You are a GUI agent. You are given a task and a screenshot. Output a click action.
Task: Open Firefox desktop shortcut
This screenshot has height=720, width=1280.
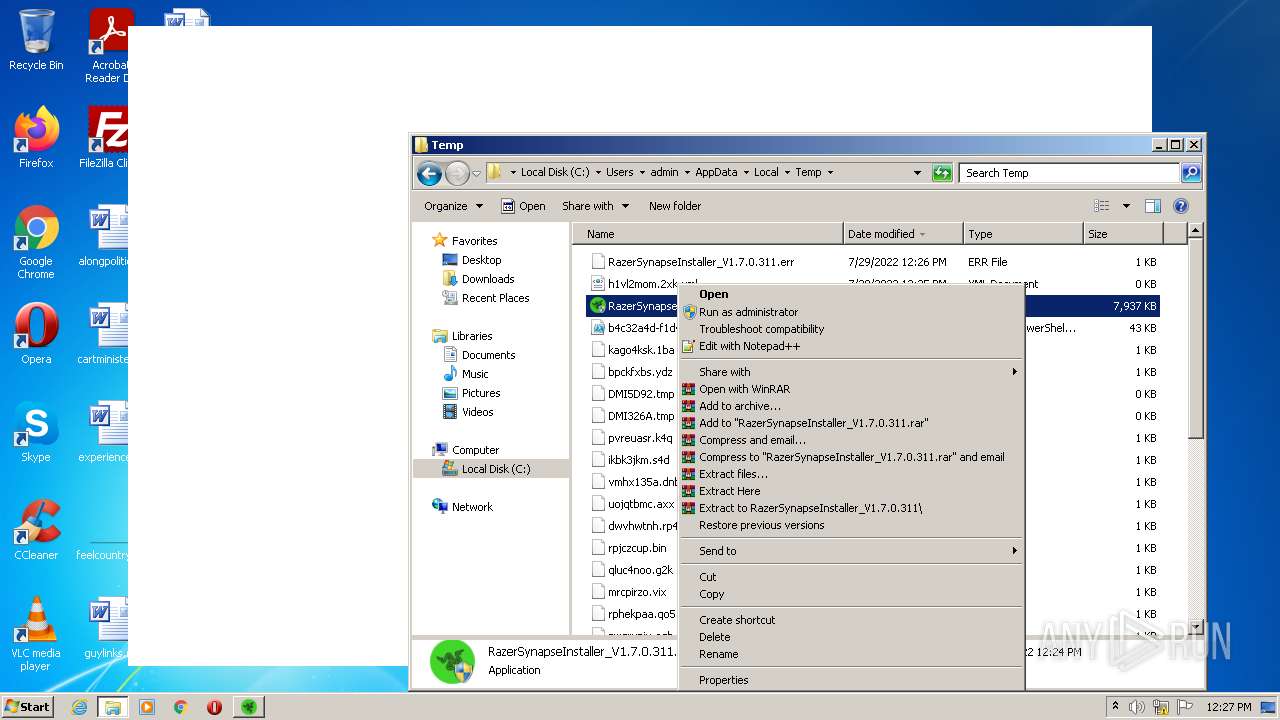36,138
